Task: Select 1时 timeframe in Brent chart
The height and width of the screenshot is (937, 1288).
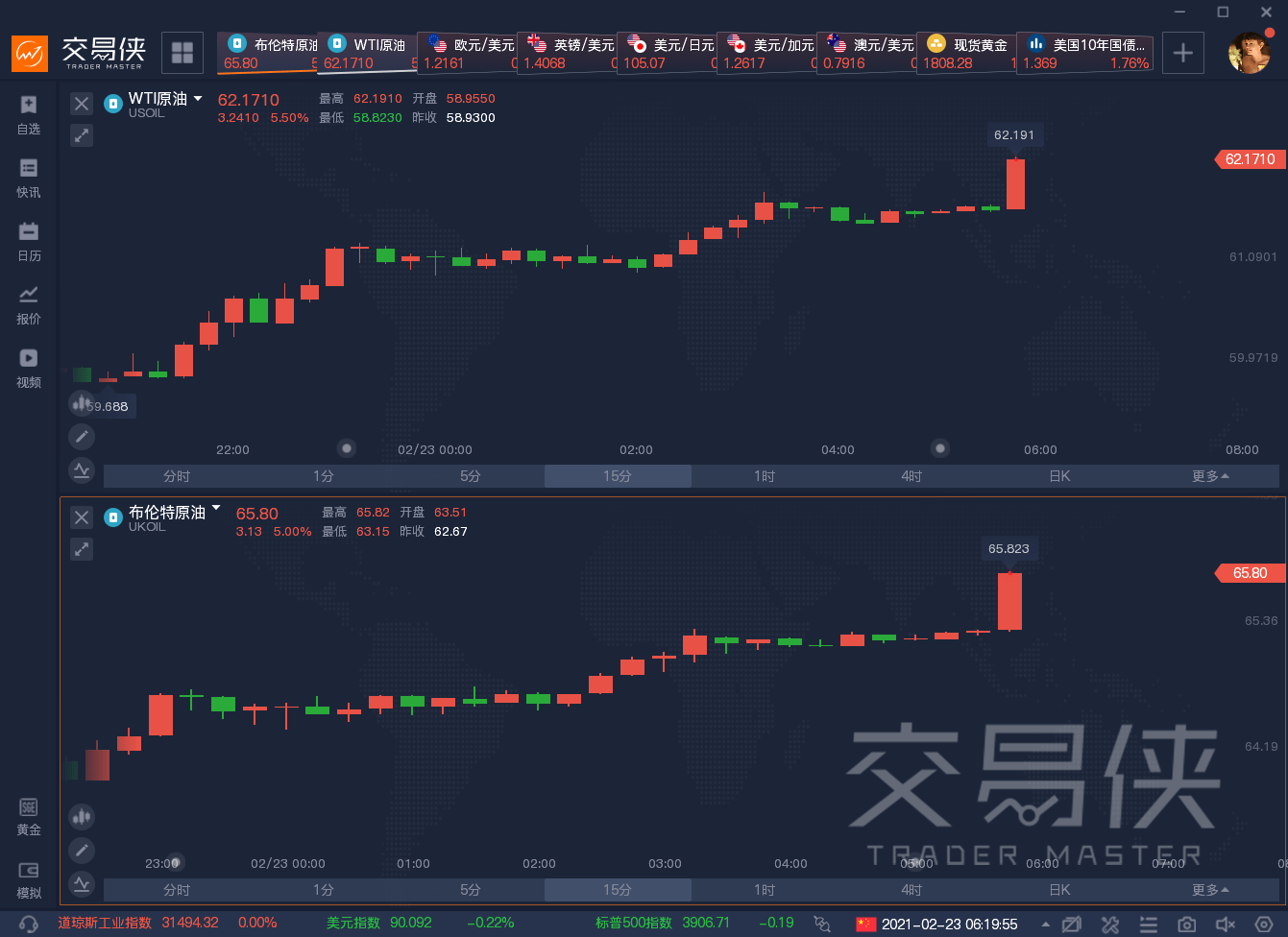Action: 765,890
